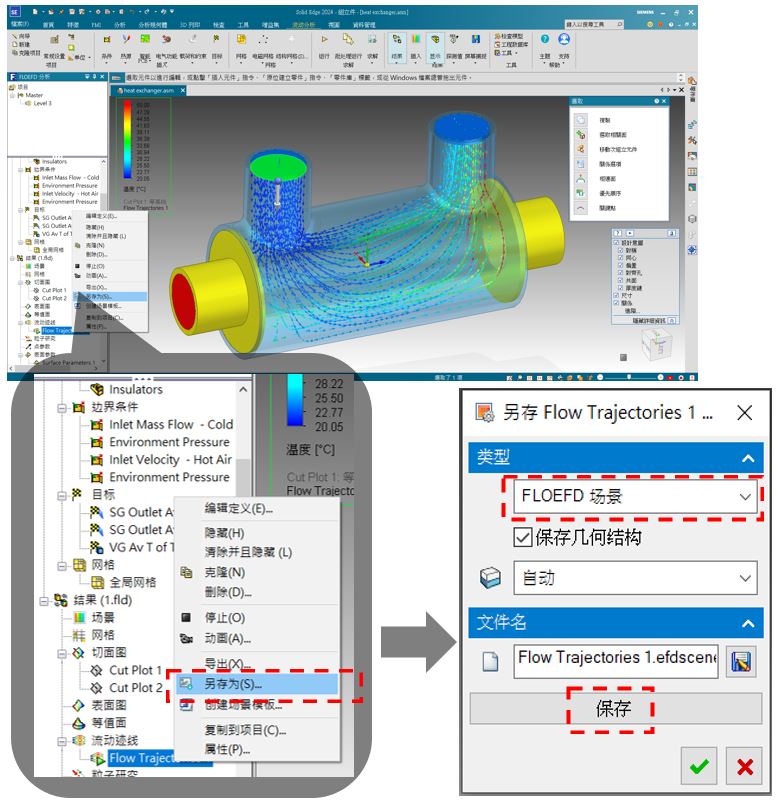
Task: Click the 支持 support user icon
Action: point(564,39)
